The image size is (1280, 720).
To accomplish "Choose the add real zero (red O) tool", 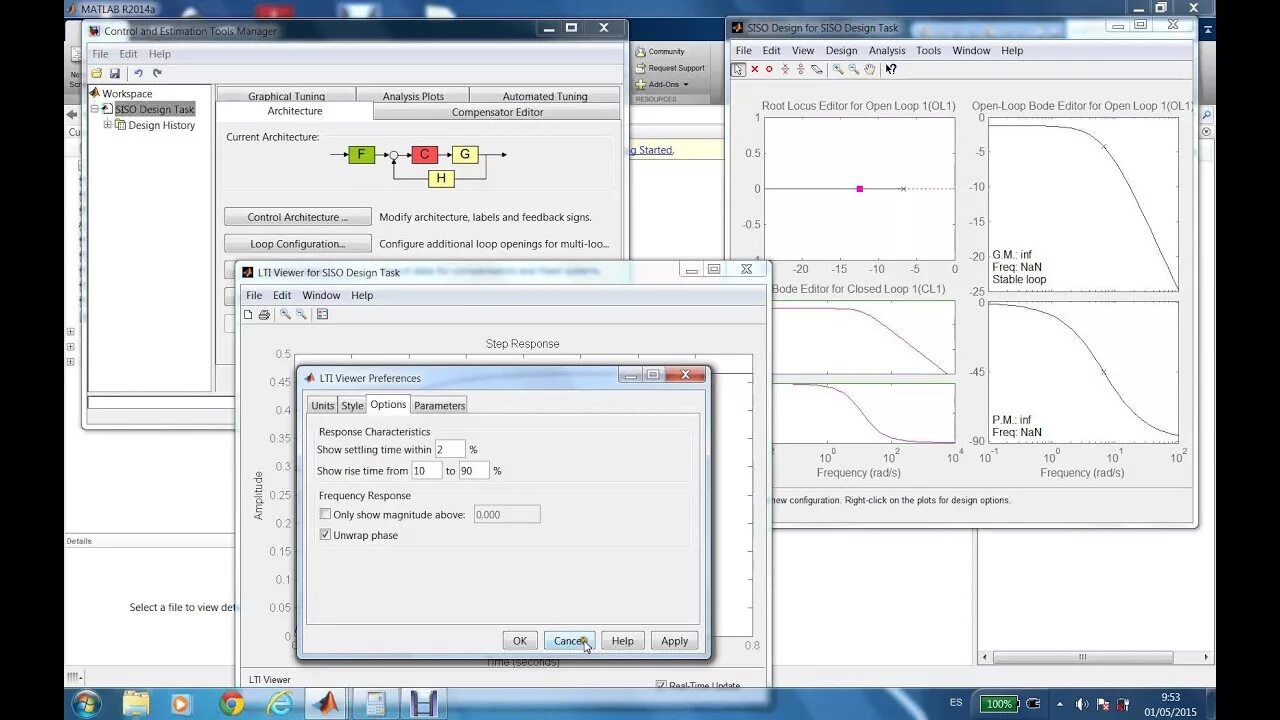I will (769, 69).
